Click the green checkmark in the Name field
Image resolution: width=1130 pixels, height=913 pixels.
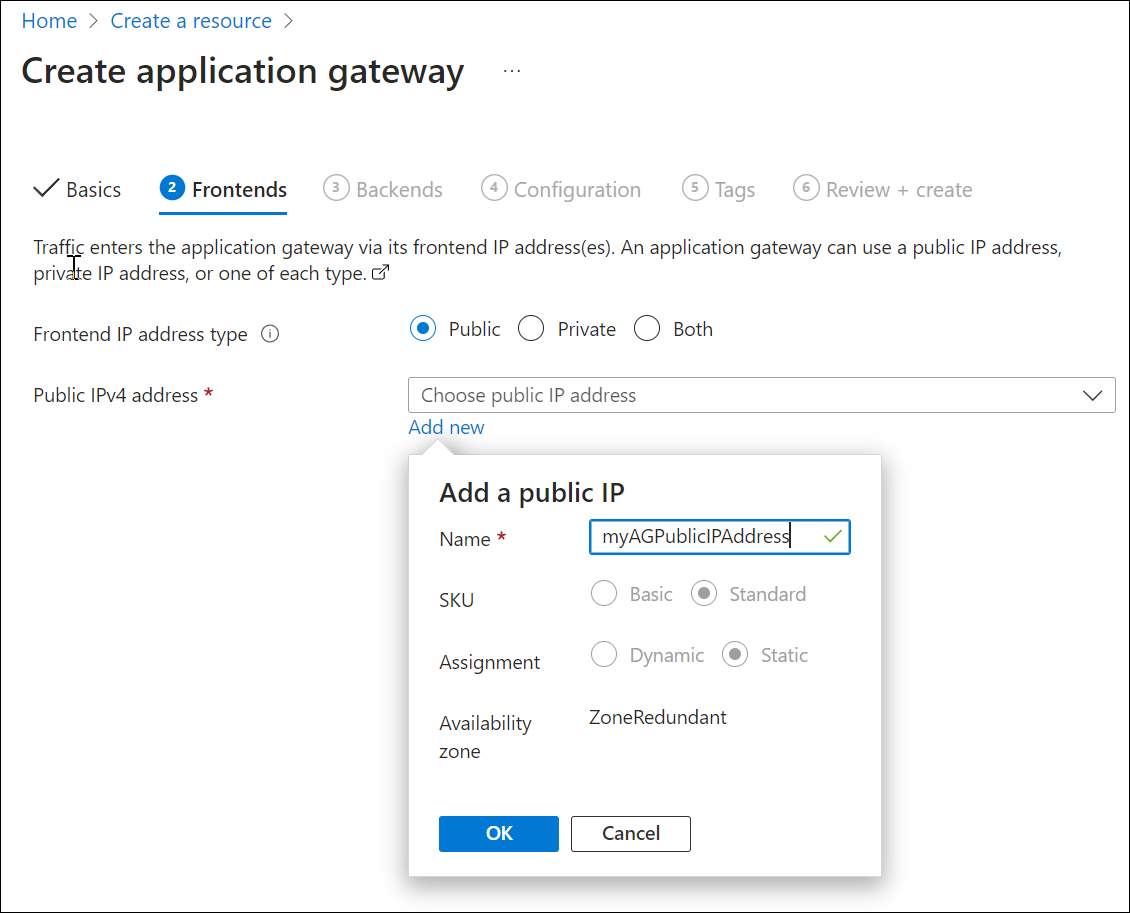(x=832, y=537)
